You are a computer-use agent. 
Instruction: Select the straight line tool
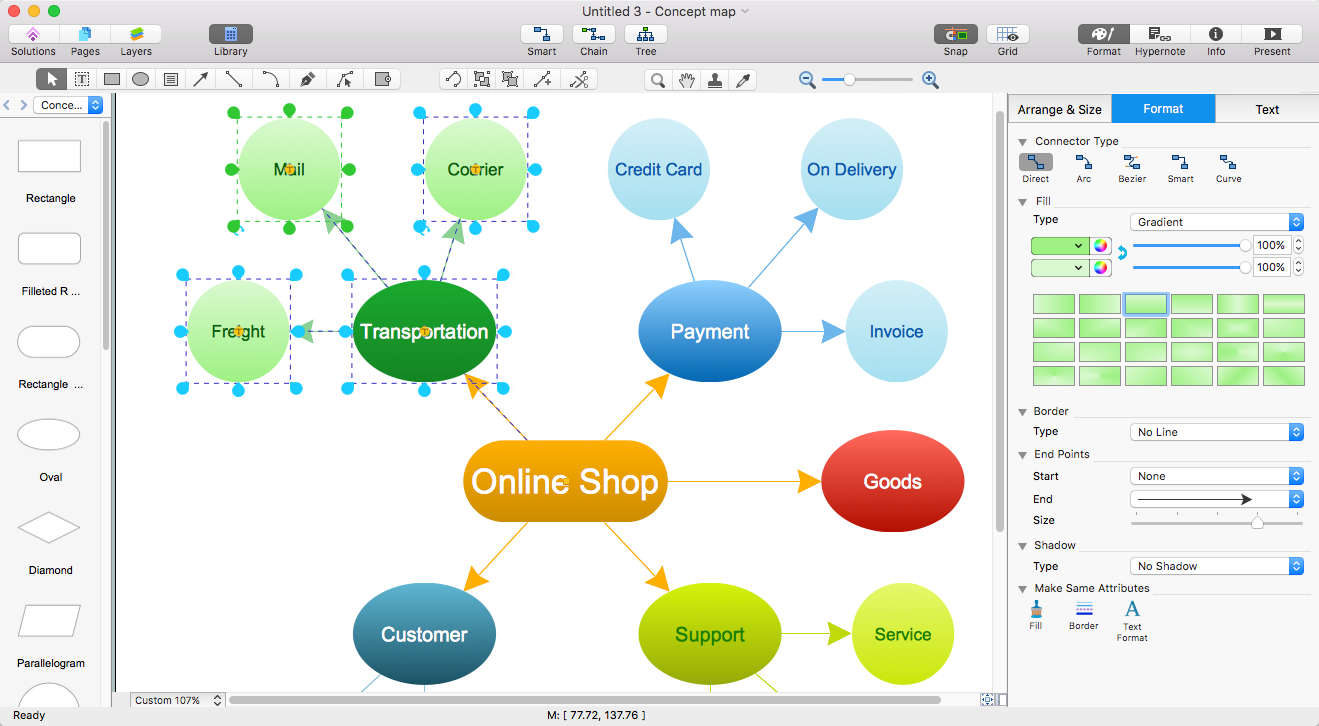click(234, 79)
